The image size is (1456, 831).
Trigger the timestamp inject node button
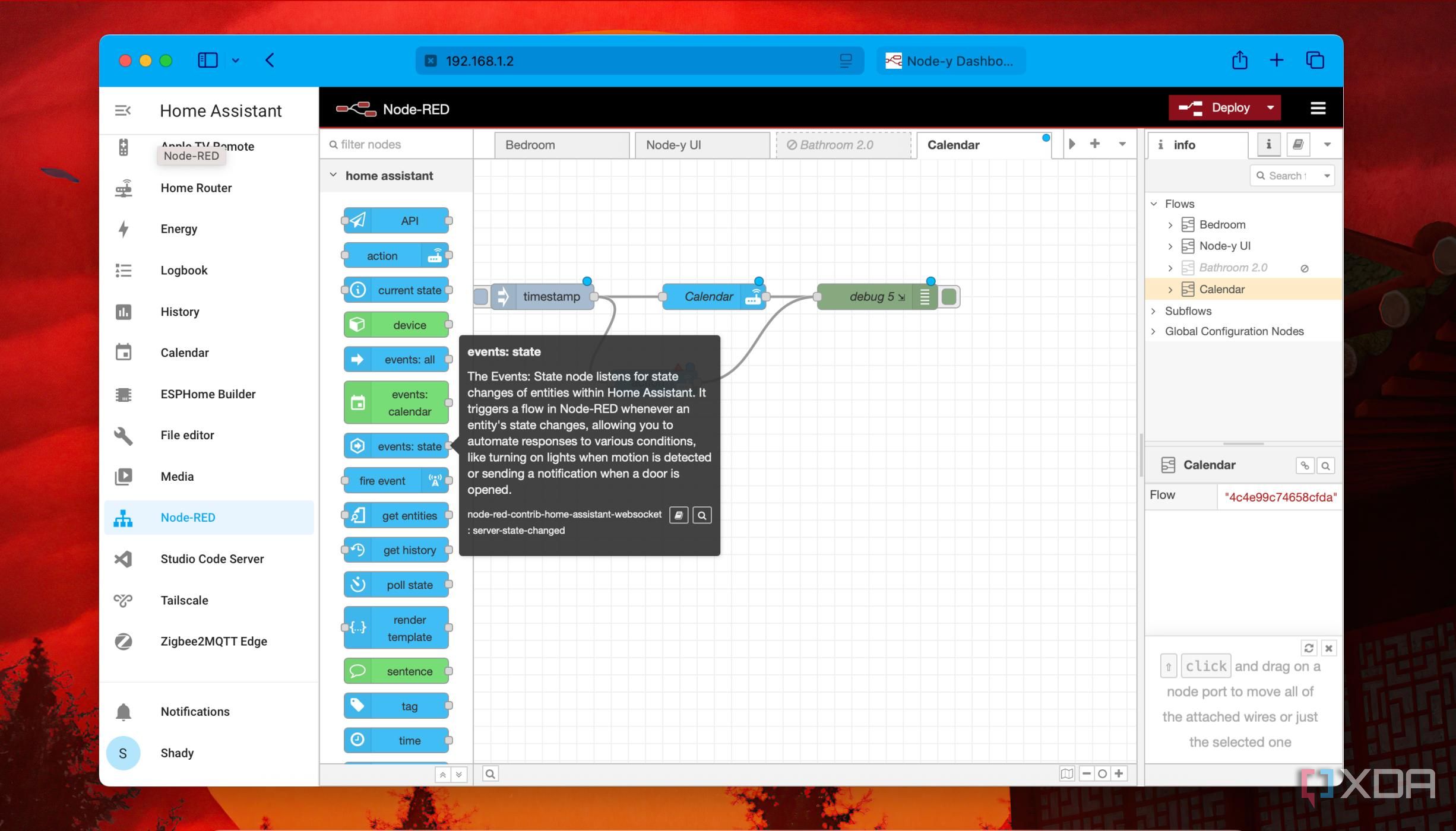[481, 296]
